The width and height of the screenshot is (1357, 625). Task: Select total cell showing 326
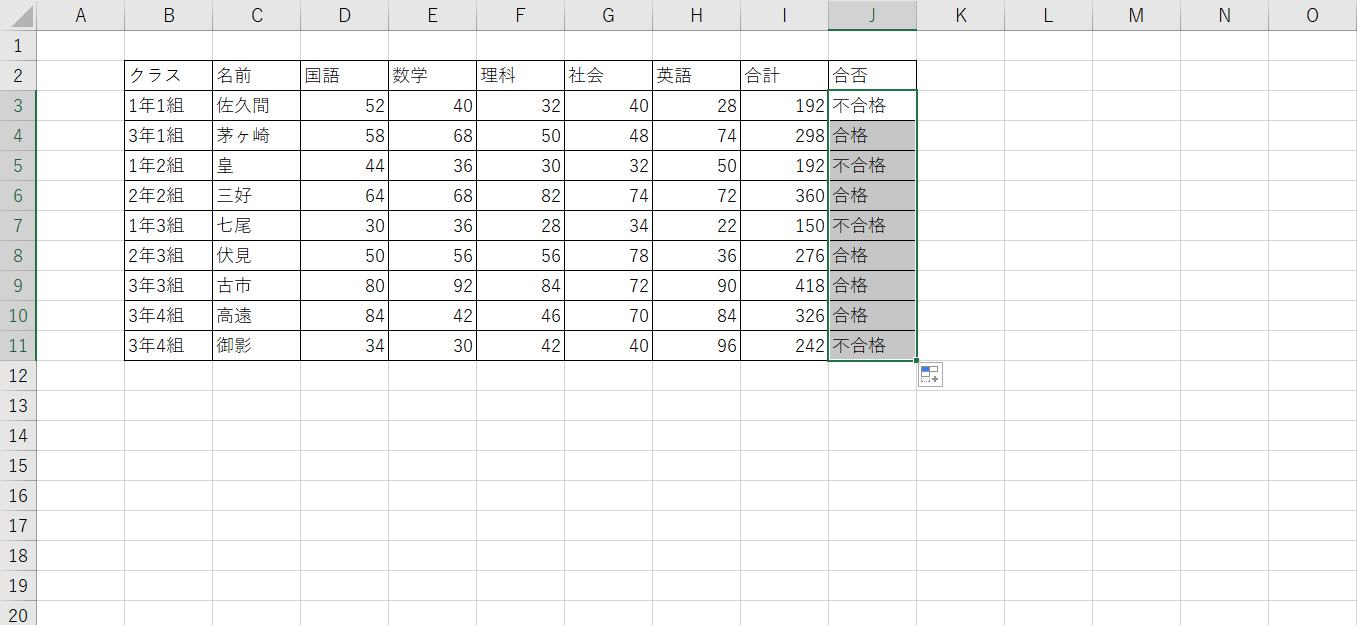click(784, 315)
